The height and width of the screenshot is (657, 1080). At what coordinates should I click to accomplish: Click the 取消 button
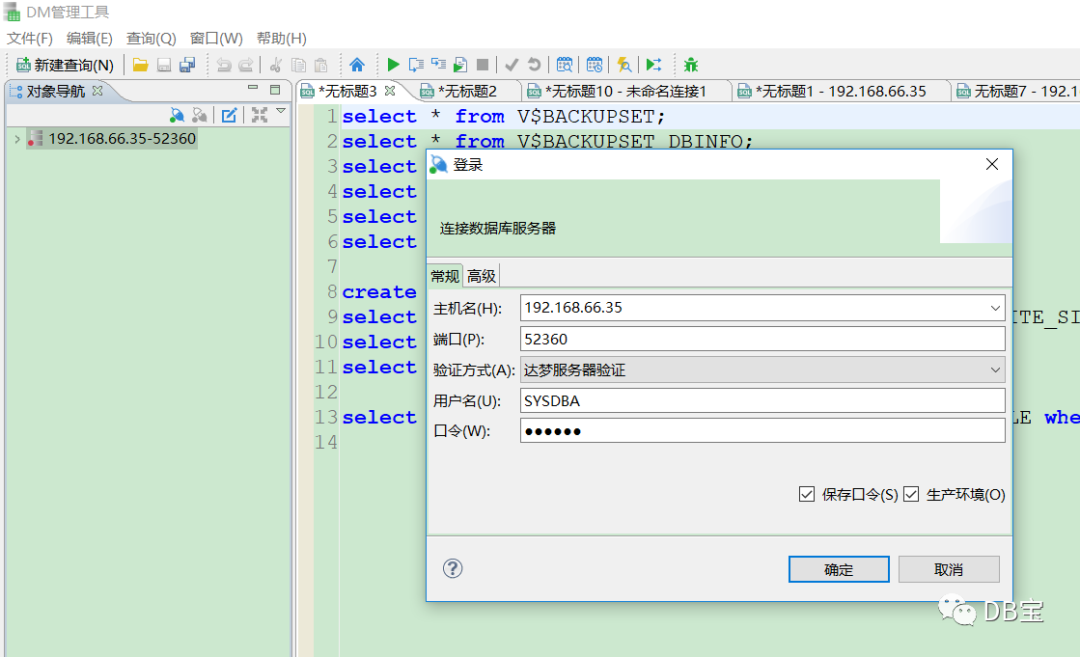pos(948,570)
